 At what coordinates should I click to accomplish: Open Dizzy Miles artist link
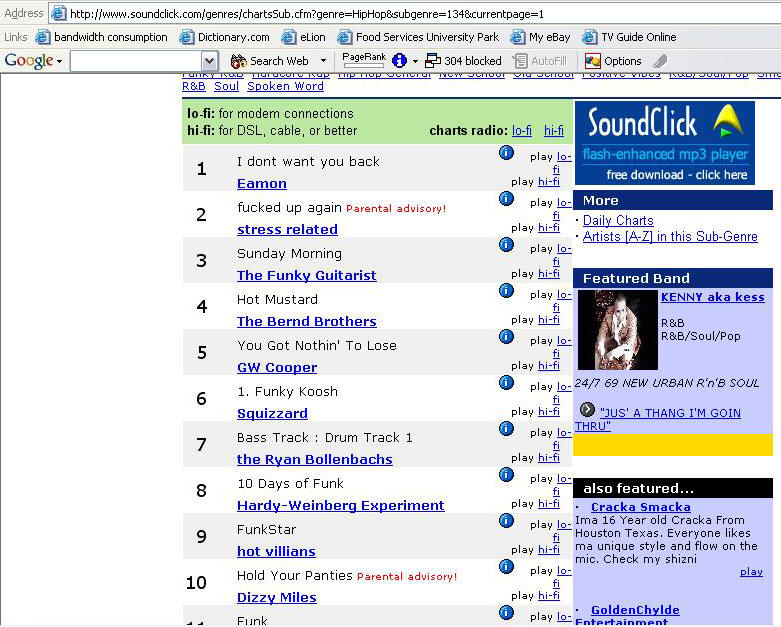(277, 598)
